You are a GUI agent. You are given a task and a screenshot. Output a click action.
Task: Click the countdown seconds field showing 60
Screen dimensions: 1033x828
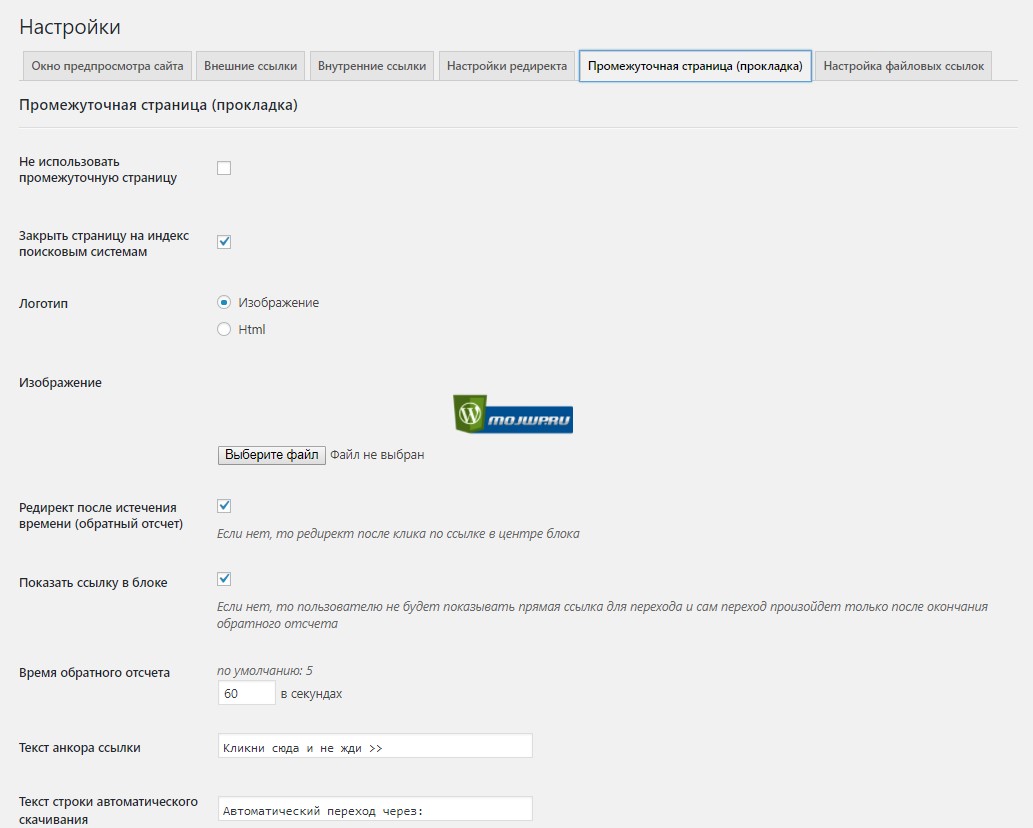click(246, 692)
